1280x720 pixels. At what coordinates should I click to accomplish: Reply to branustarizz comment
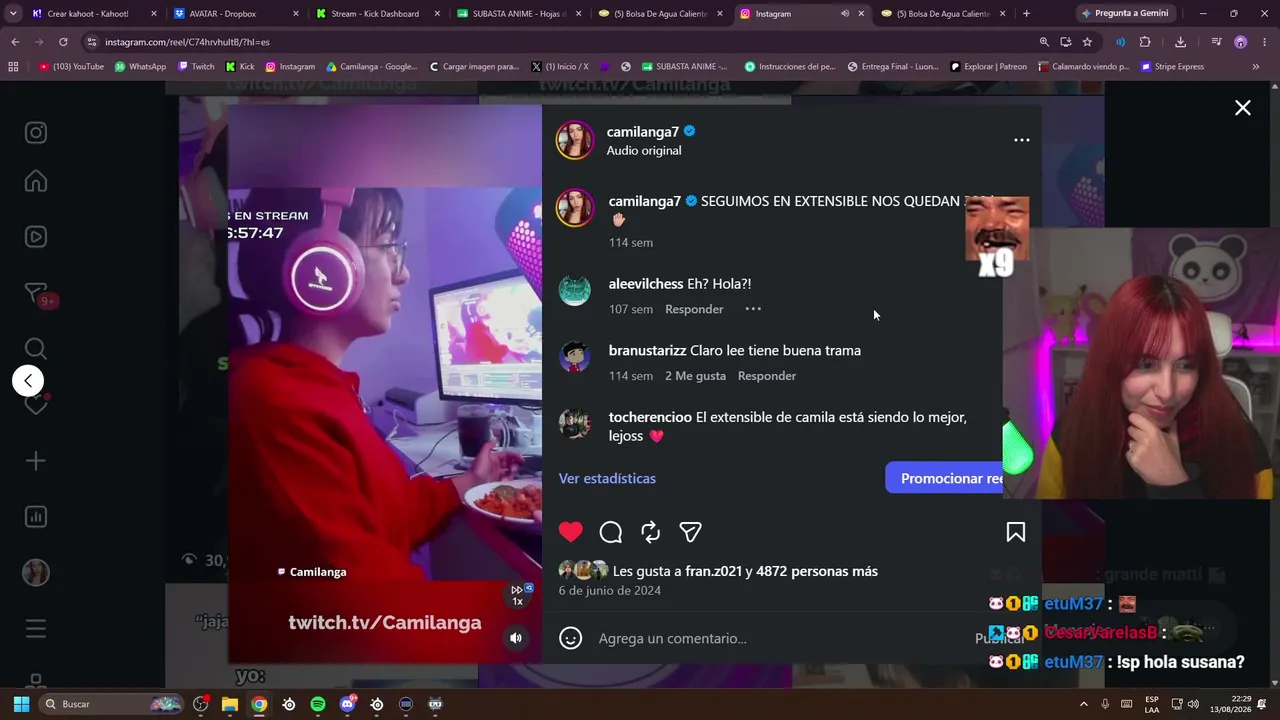pos(767,376)
